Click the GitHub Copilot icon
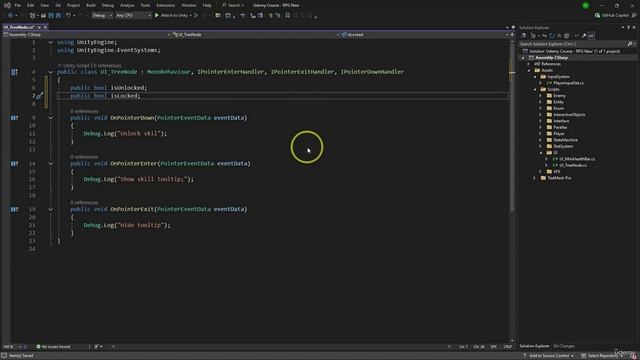640x360 pixels. [597, 16]
